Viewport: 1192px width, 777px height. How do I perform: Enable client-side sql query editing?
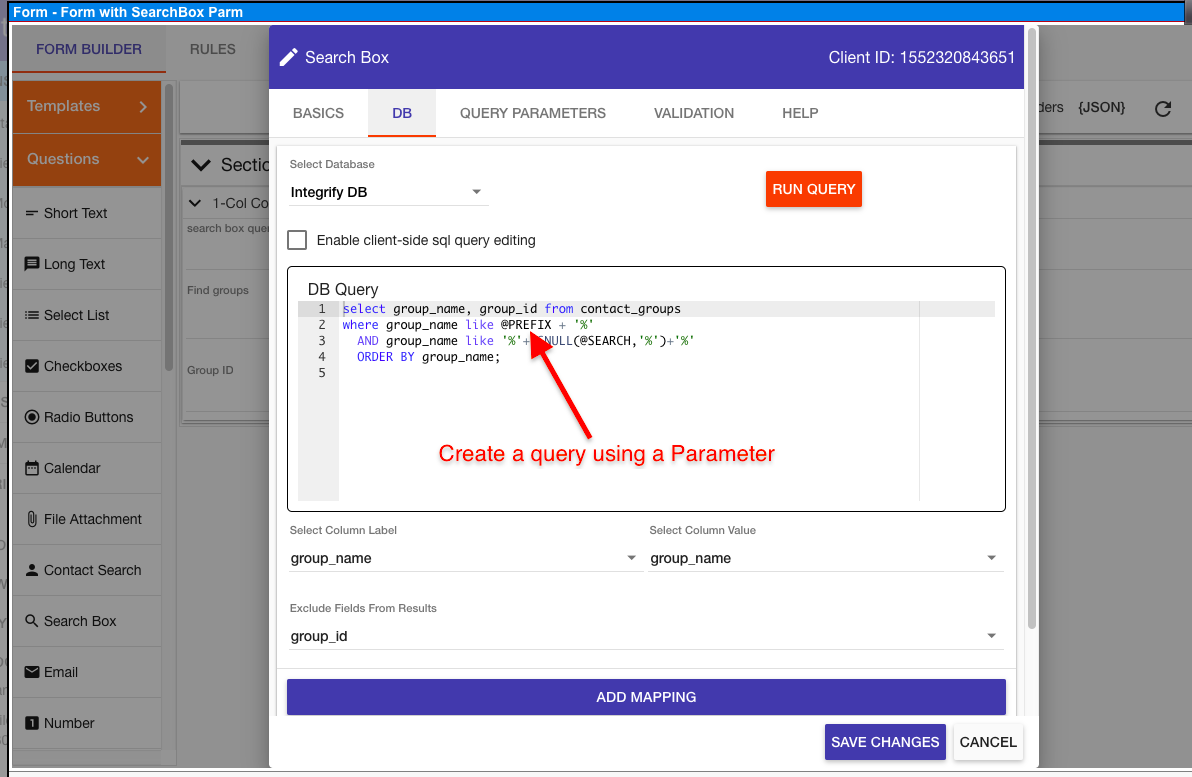point(296,240)
